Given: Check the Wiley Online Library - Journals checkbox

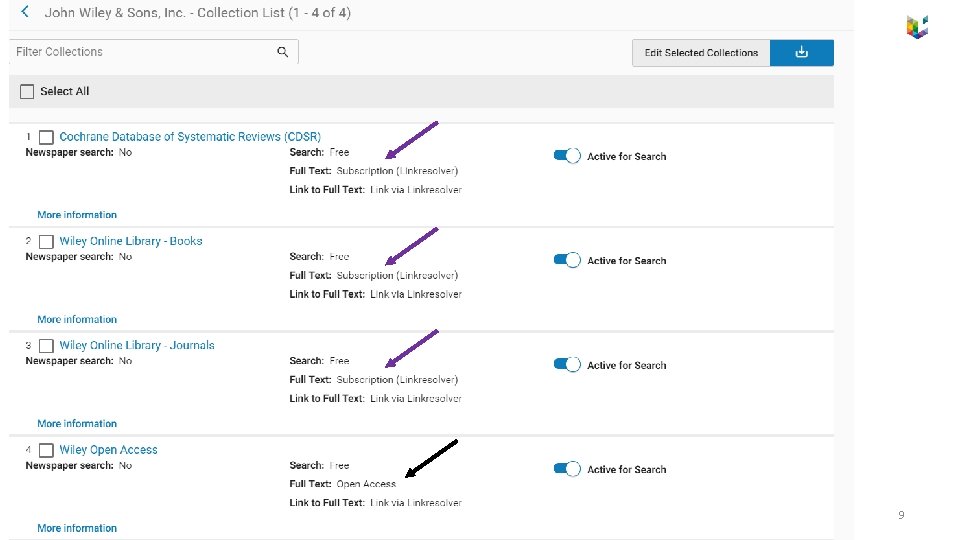Looking at the screenshot, I should [46, 346].
